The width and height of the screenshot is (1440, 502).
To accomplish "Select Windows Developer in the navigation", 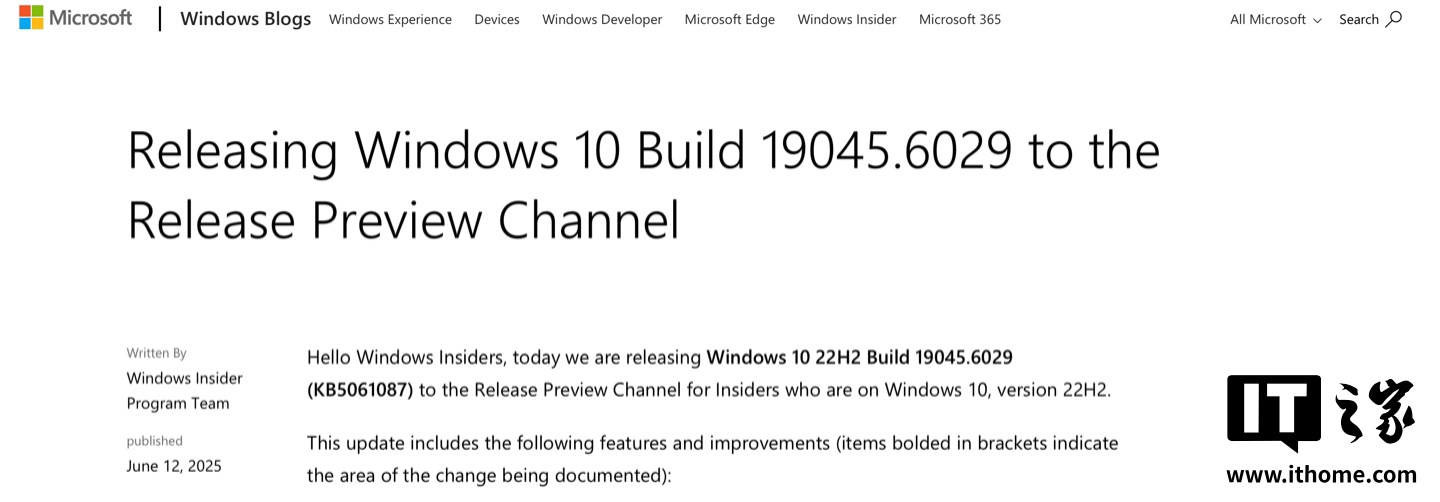I will [602, 19].
